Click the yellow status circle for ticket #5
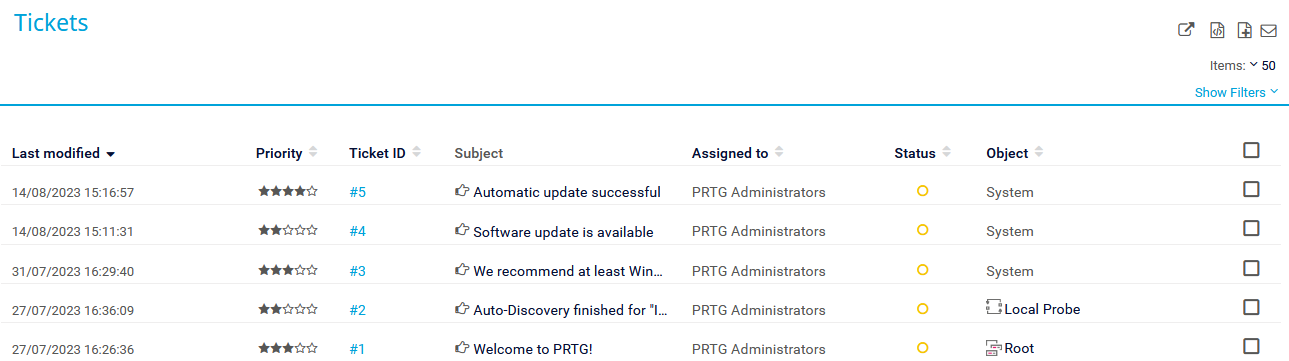The height and width of the screenshot is (361, 1289). point(923,191)
